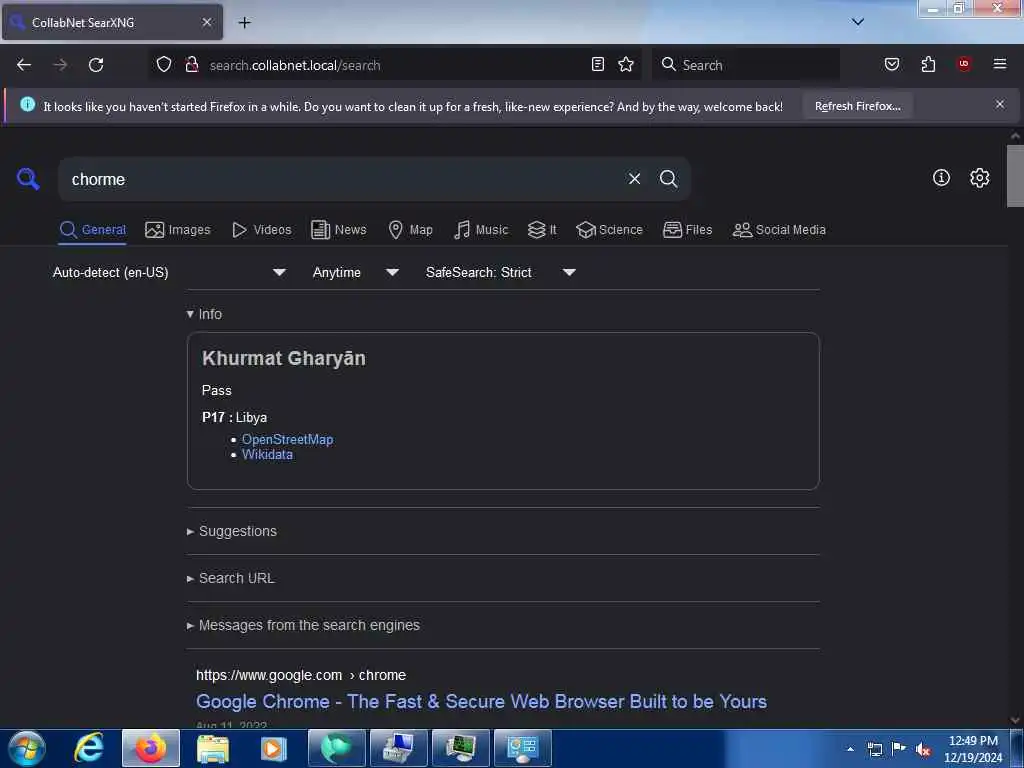1024x768 pixels.
Task: Click the Windows Start button
Action: tap(27, 748)
